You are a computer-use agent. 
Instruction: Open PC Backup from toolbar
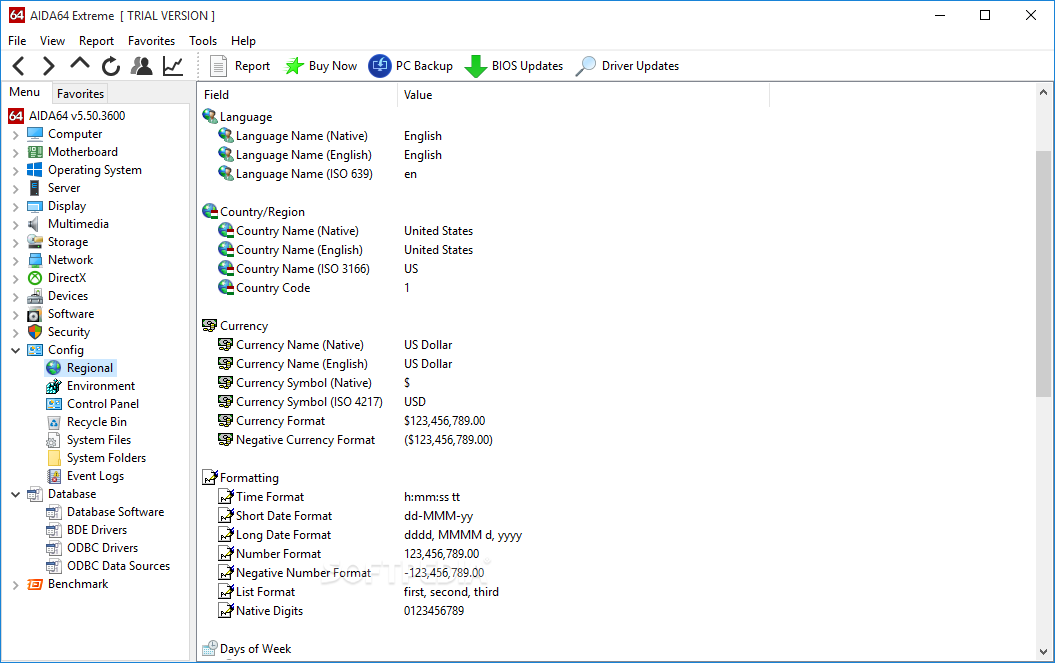(x=410, y=66)
